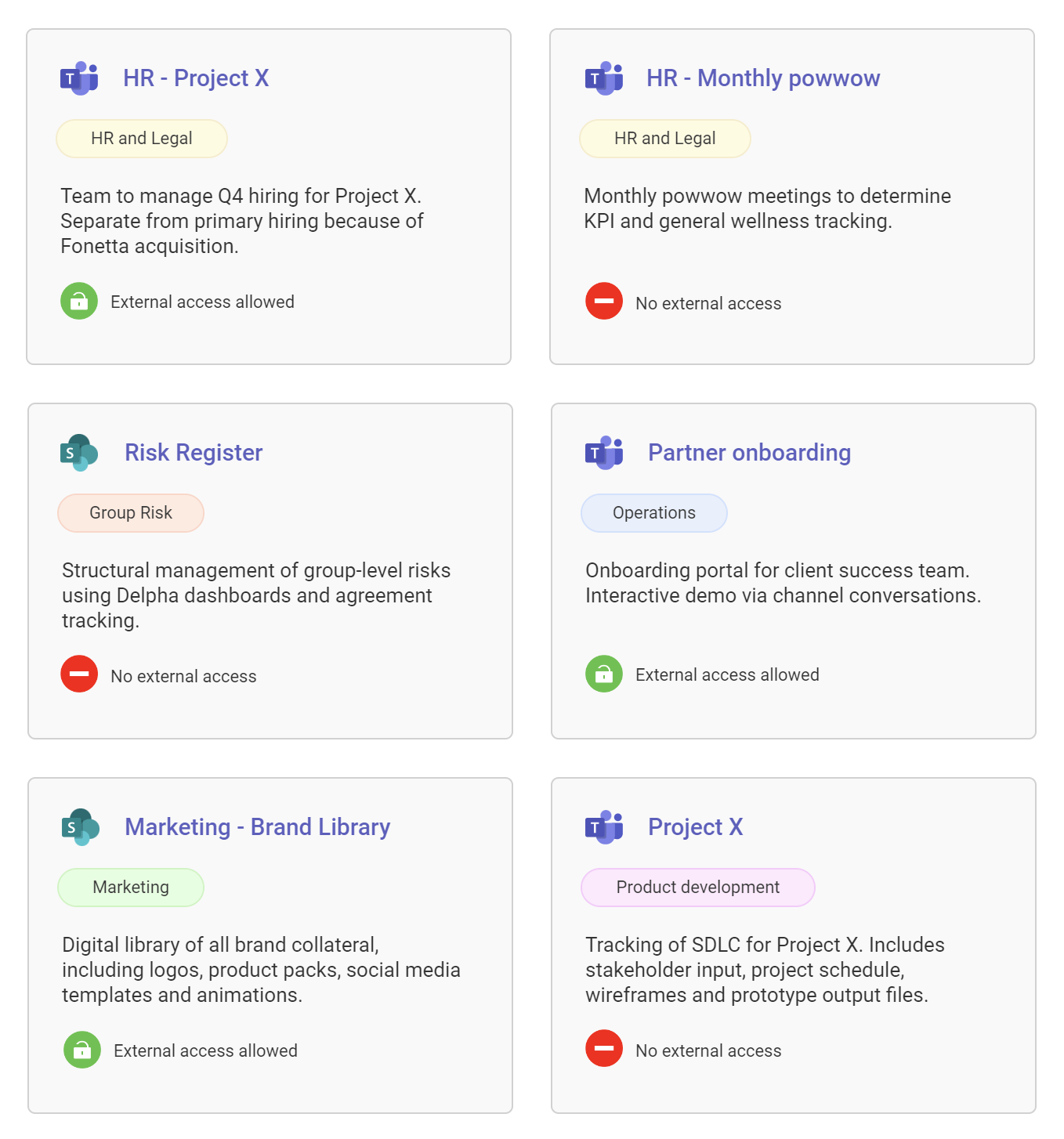Select the green Marketing tag
This screenshot has width=1064, height=1139.
point(131,888)
